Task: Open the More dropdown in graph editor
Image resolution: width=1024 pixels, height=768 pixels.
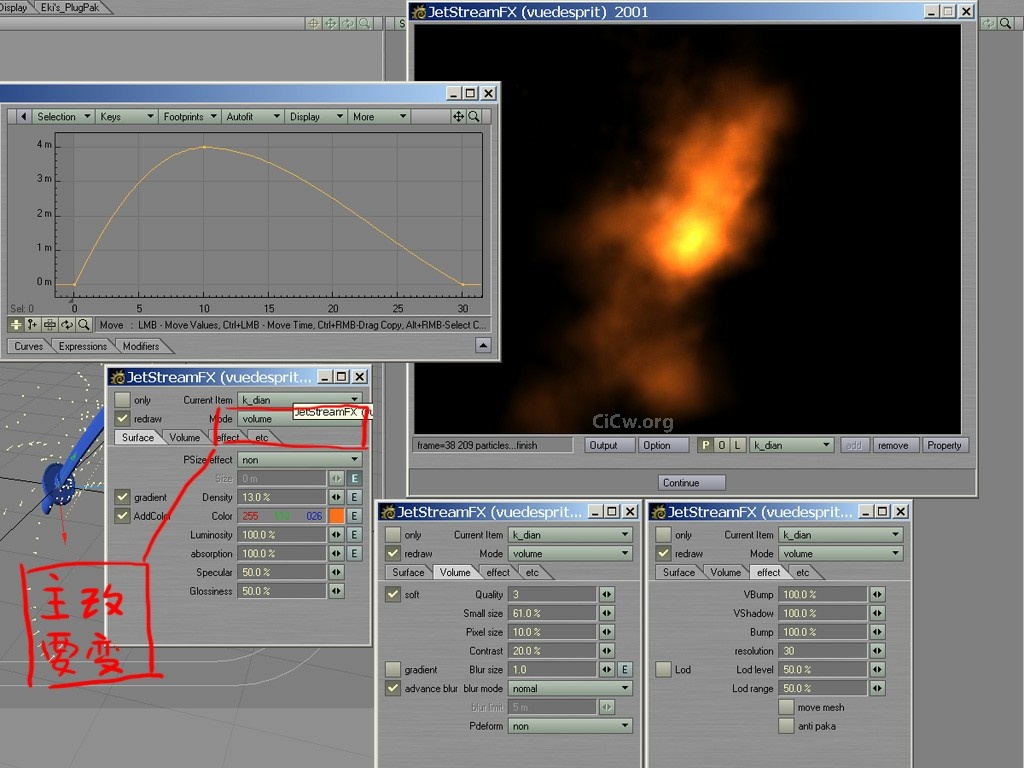Action: (379, 116)
